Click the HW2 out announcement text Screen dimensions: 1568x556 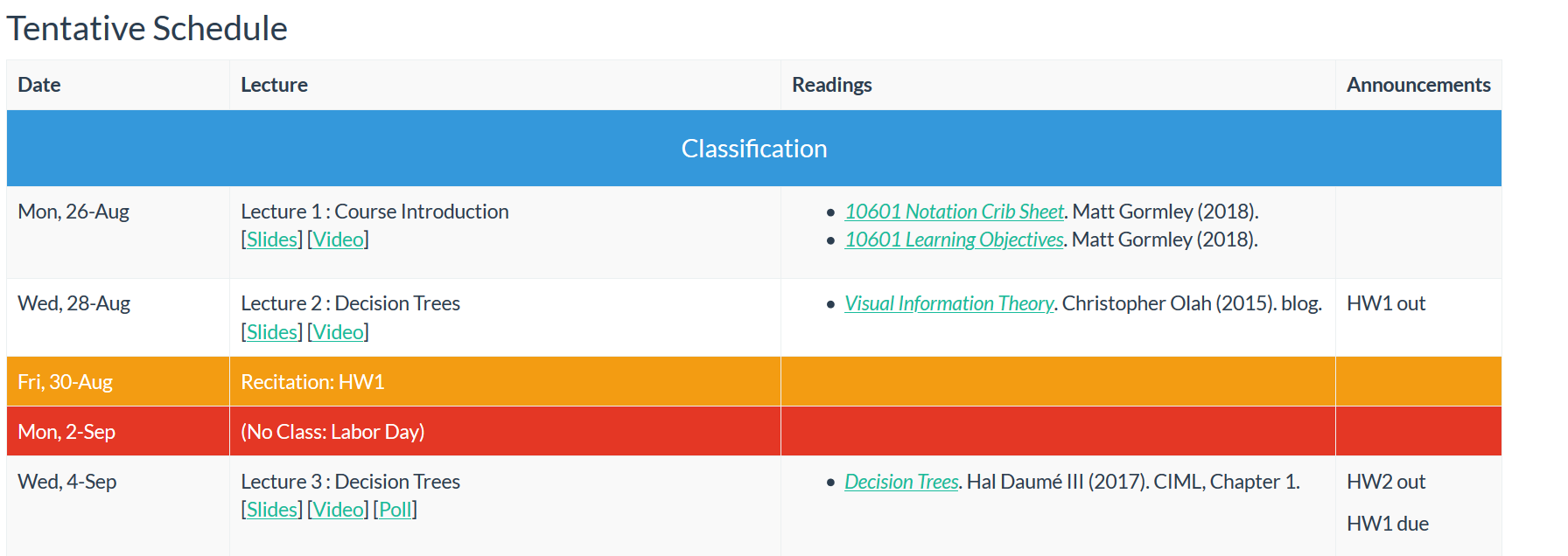click(x=1386, y=482)
